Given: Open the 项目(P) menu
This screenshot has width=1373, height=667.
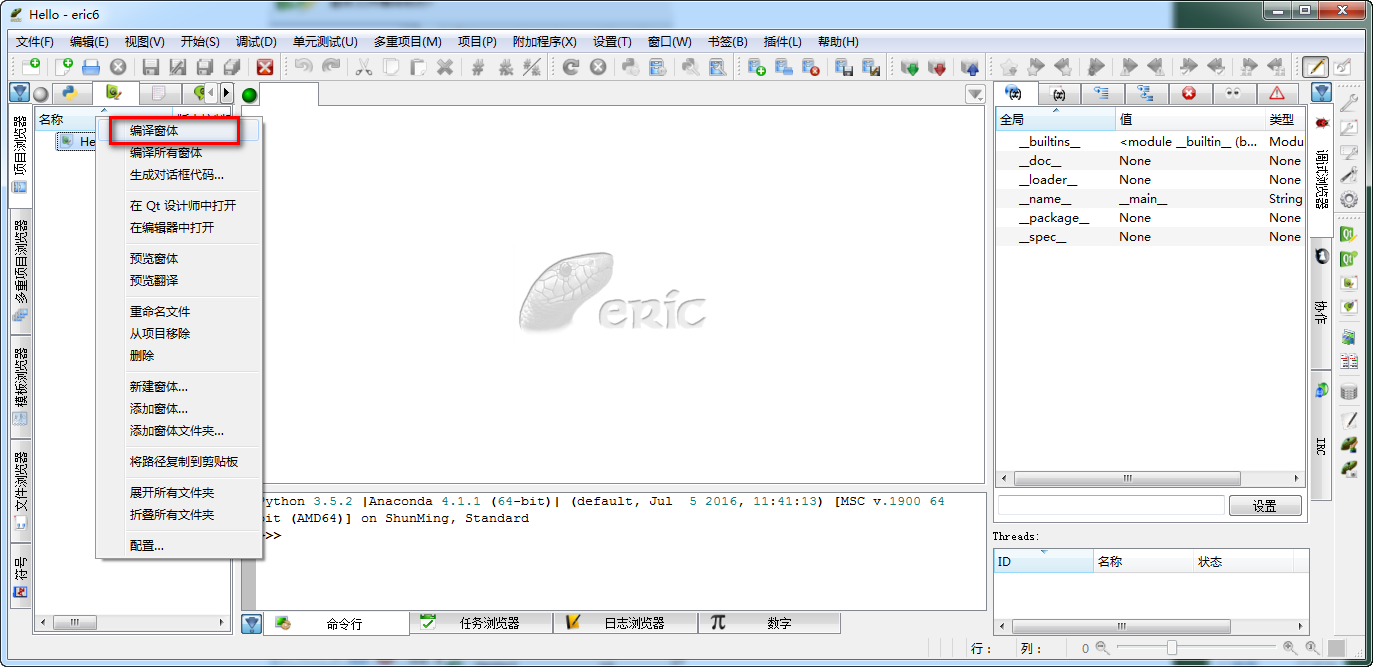Looking at the screenshot, I should [477, 41].
